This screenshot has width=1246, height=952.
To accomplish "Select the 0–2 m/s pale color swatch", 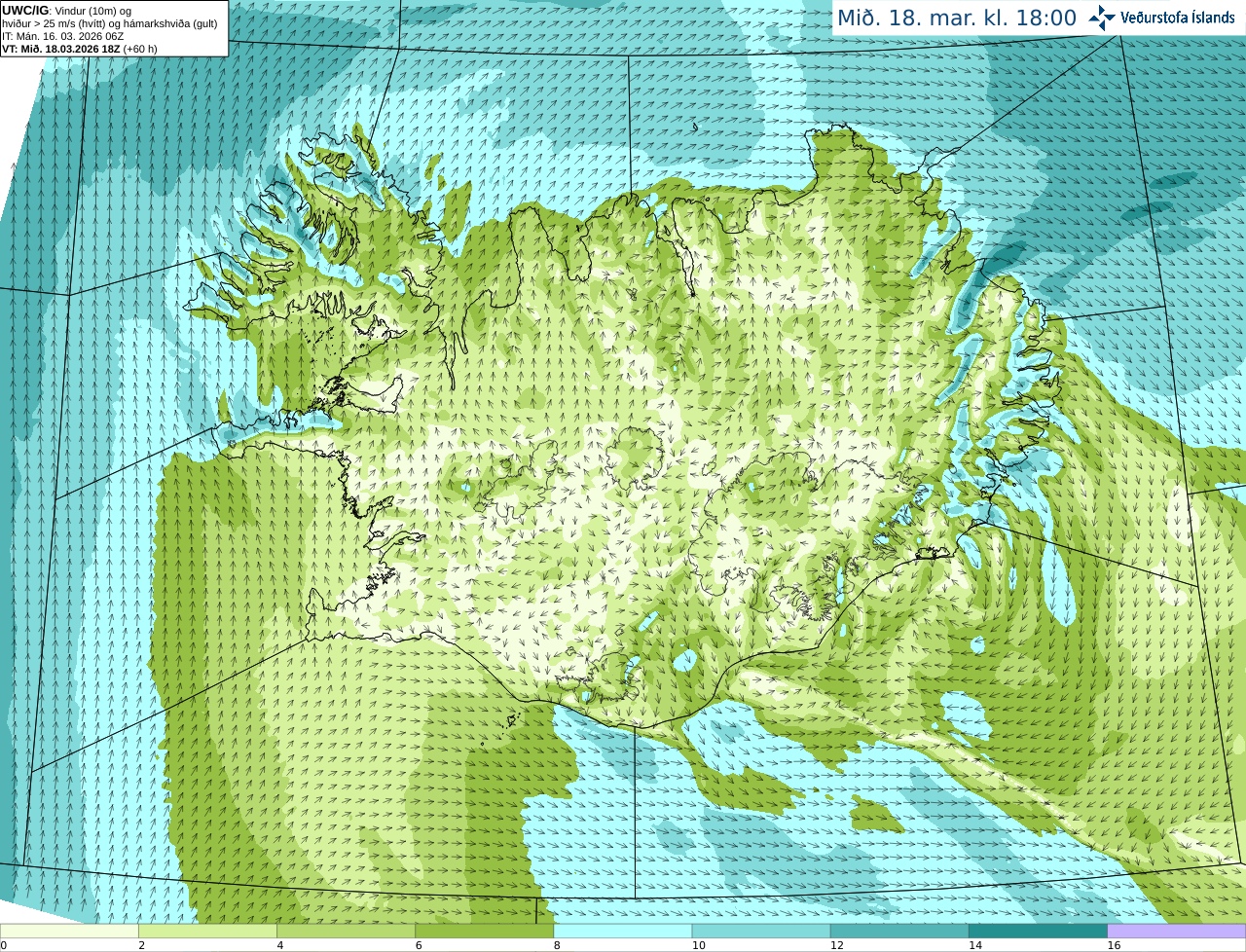I will click(69, 932).
